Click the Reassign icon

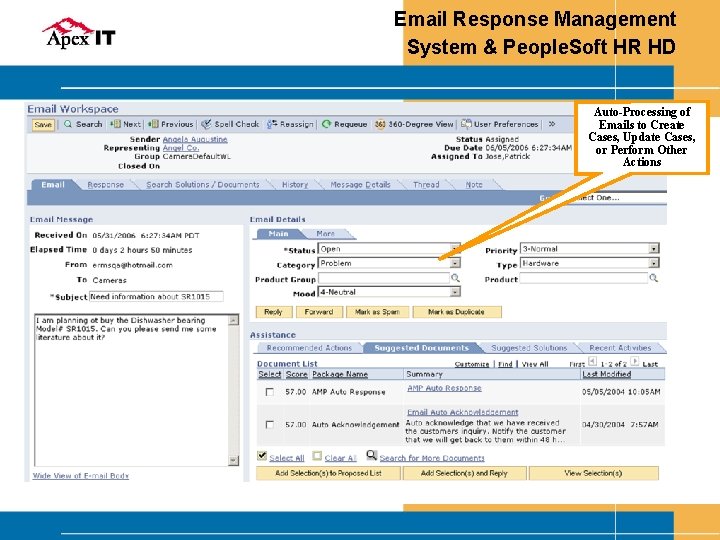point(272,124)
